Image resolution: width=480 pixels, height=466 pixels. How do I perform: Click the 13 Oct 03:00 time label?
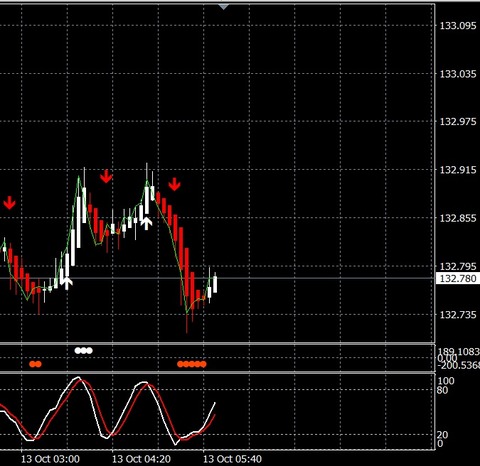pos(50,459)
